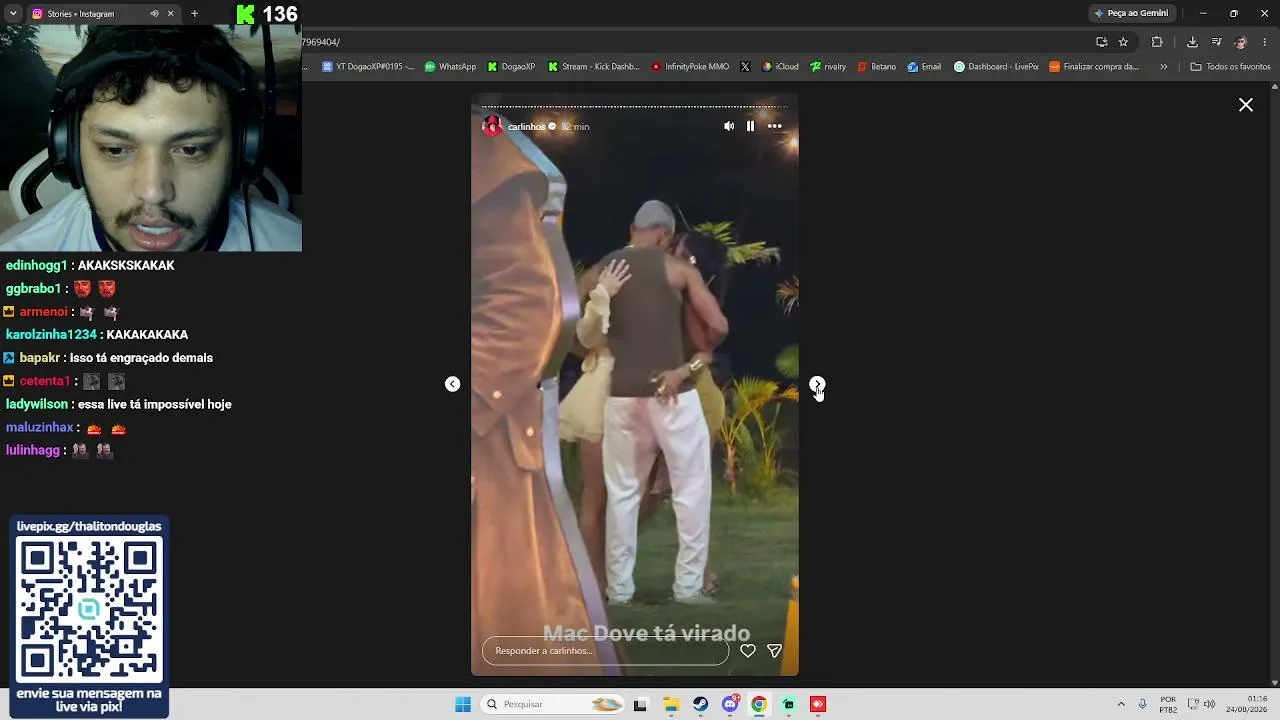Open the story options three-dot menu
This screenshot has width=1280, height=720.
pyautogui.click(x=774, y=126)
